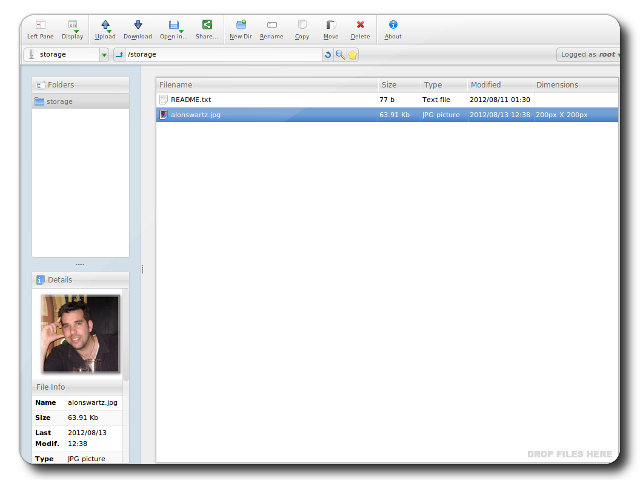Click the bookmark star icon
The height and width of the screenshot is (480, 640).
point(352,55)
